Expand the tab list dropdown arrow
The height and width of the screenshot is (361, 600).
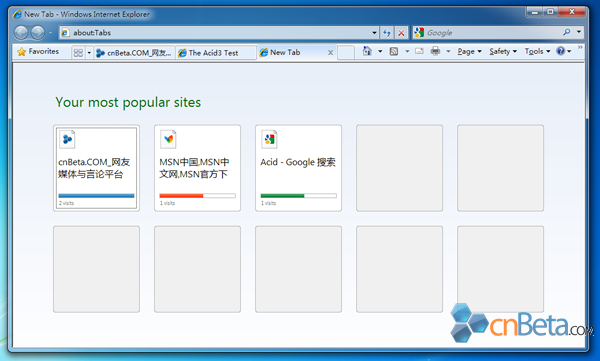click(89, 52)
